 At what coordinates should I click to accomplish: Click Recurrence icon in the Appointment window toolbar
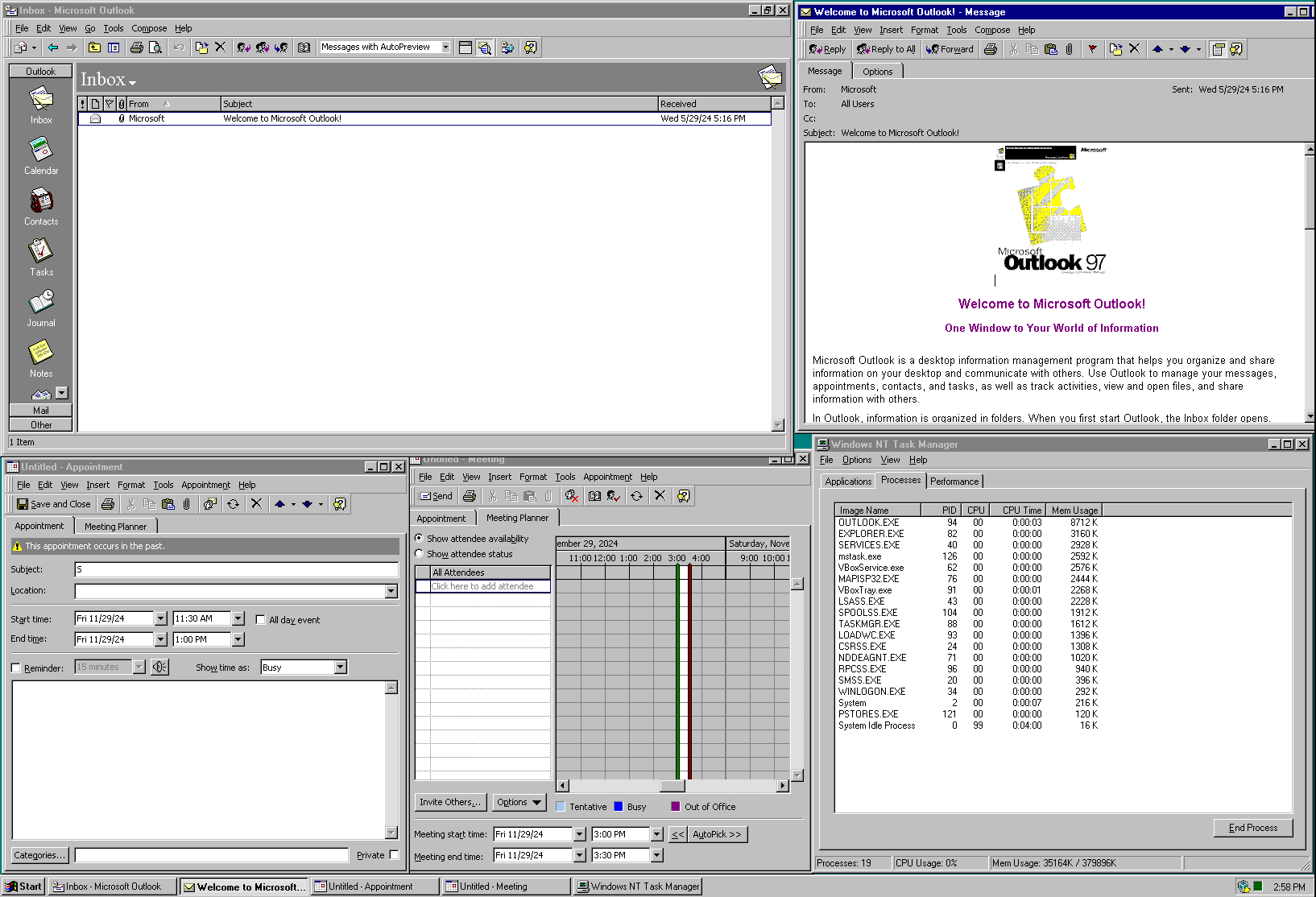point(233,504)
